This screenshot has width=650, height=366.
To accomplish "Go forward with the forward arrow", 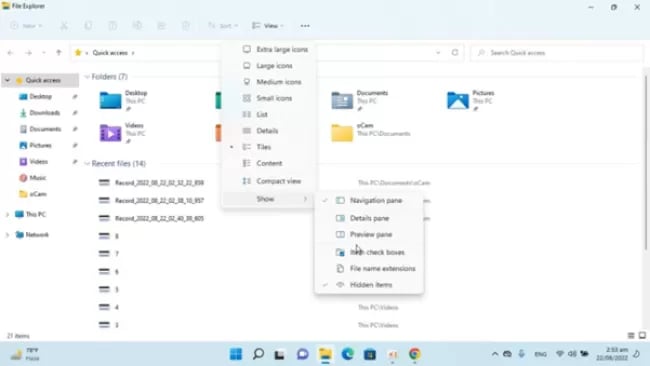I will pyautogui.click(x=28, y=53).
